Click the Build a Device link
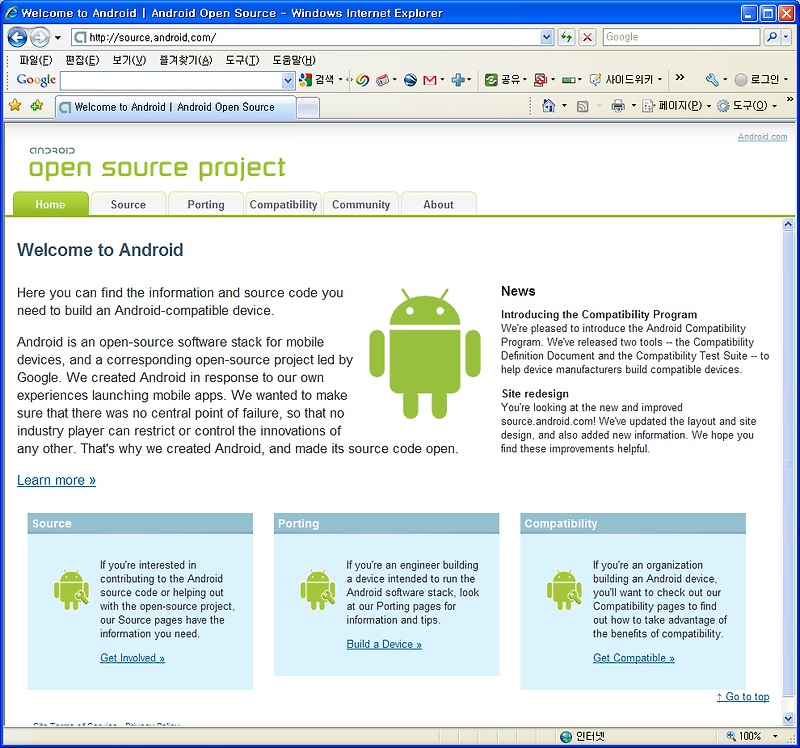 (x=383, y=644)
